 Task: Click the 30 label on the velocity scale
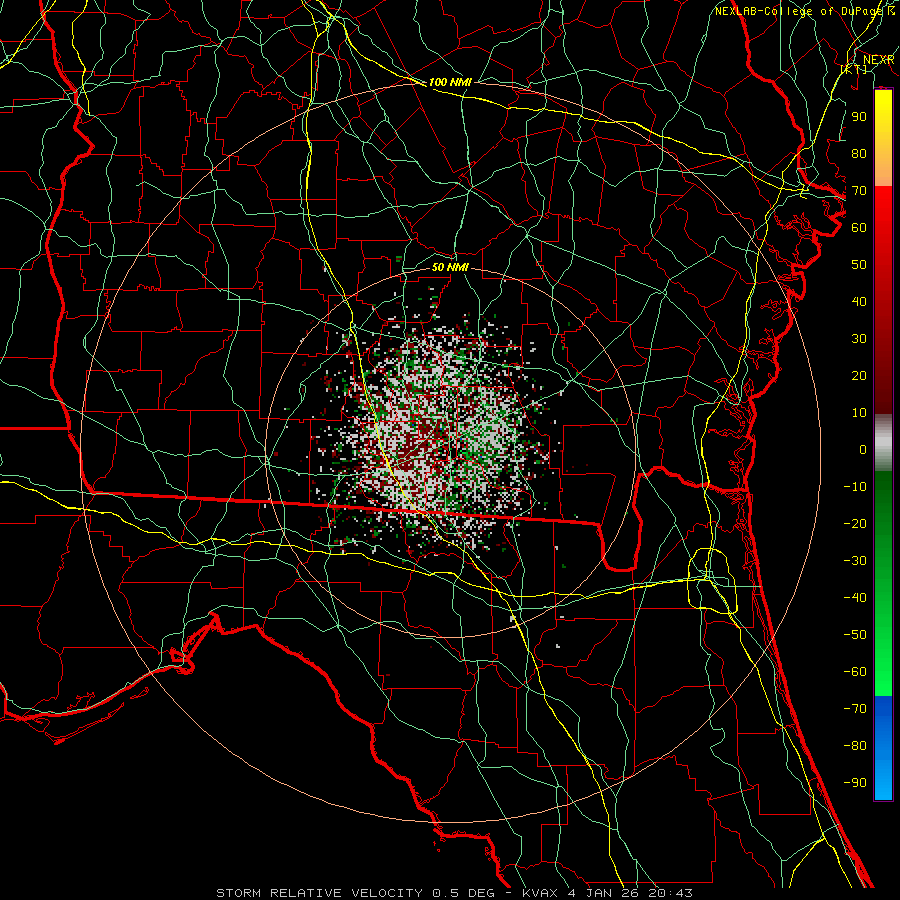coord(859,339)
